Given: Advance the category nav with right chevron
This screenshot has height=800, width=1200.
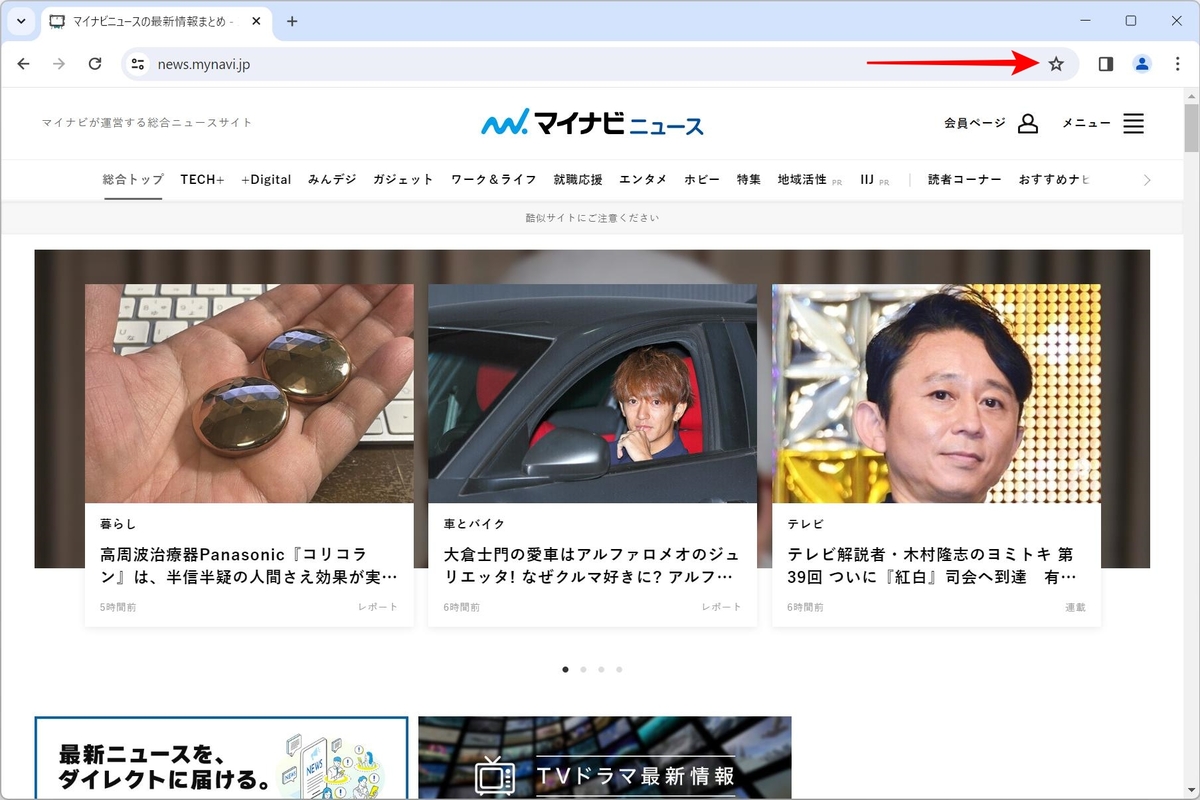Looking at the screenshot, I should point(1147,180).
